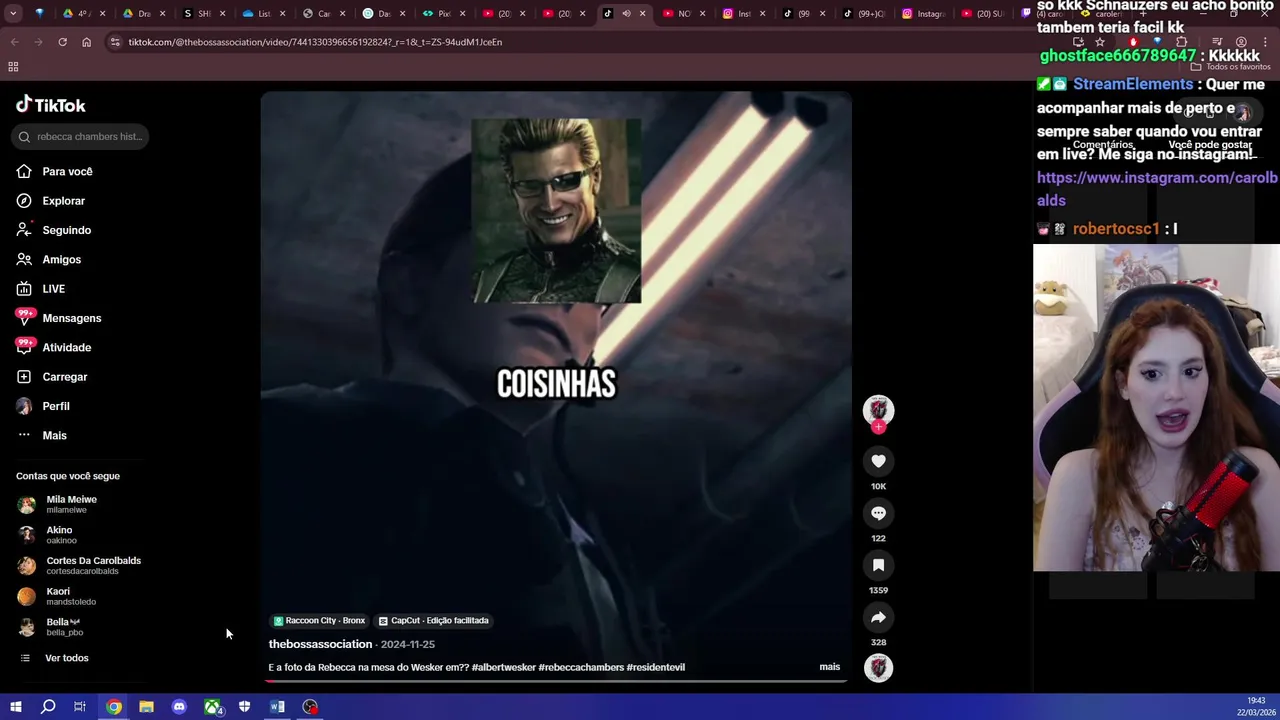Open the Windows Start menu
Image resolution: width=1280 pixels, height=720 pixels.
[x=15, y=707]
